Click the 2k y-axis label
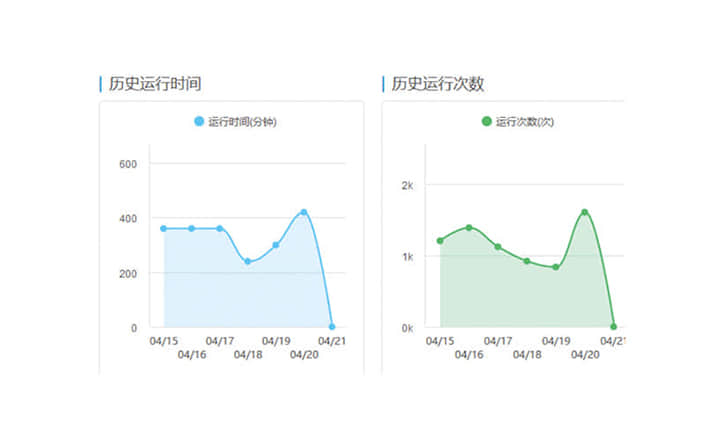 [407, 185]
